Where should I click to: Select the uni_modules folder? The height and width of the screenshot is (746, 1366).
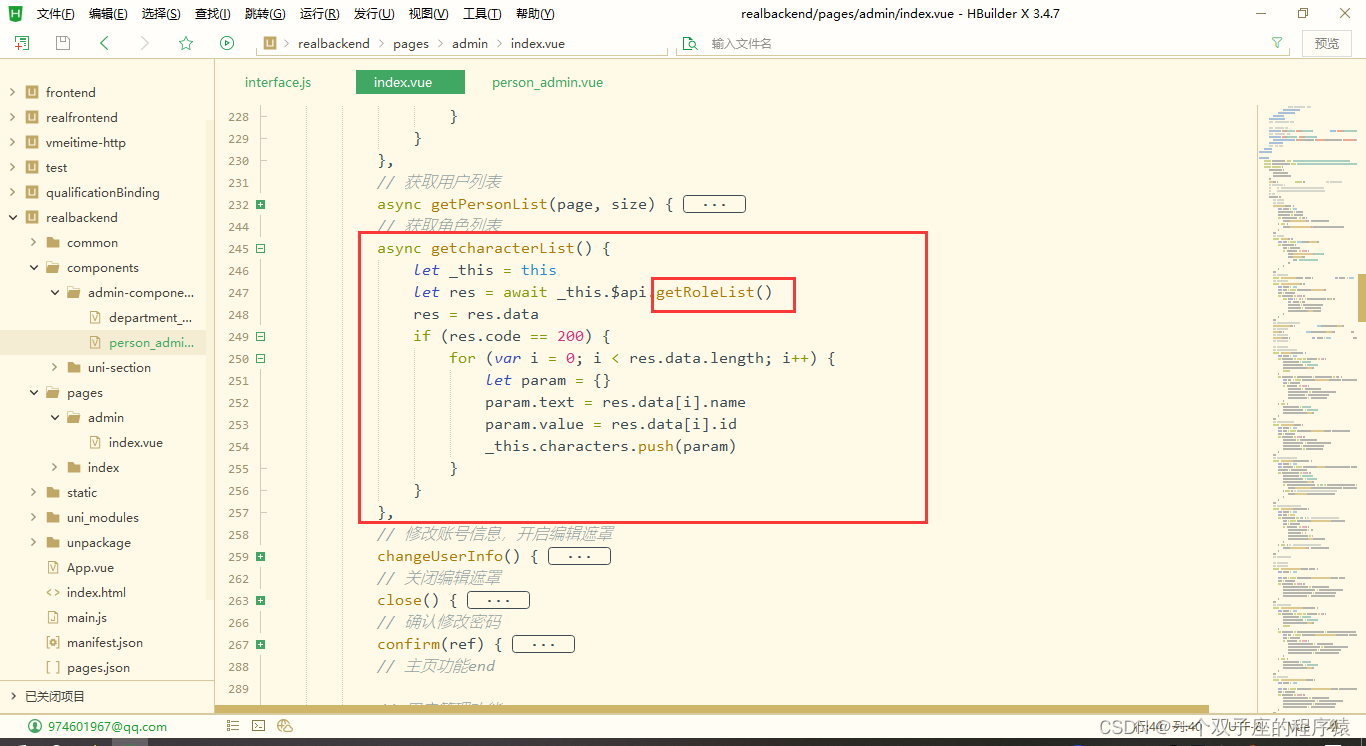click(x=102, y=517)
